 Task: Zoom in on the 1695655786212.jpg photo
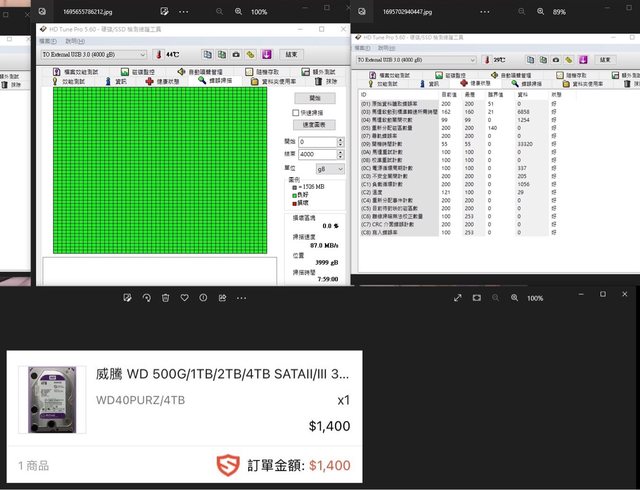[x=237, y=11]
